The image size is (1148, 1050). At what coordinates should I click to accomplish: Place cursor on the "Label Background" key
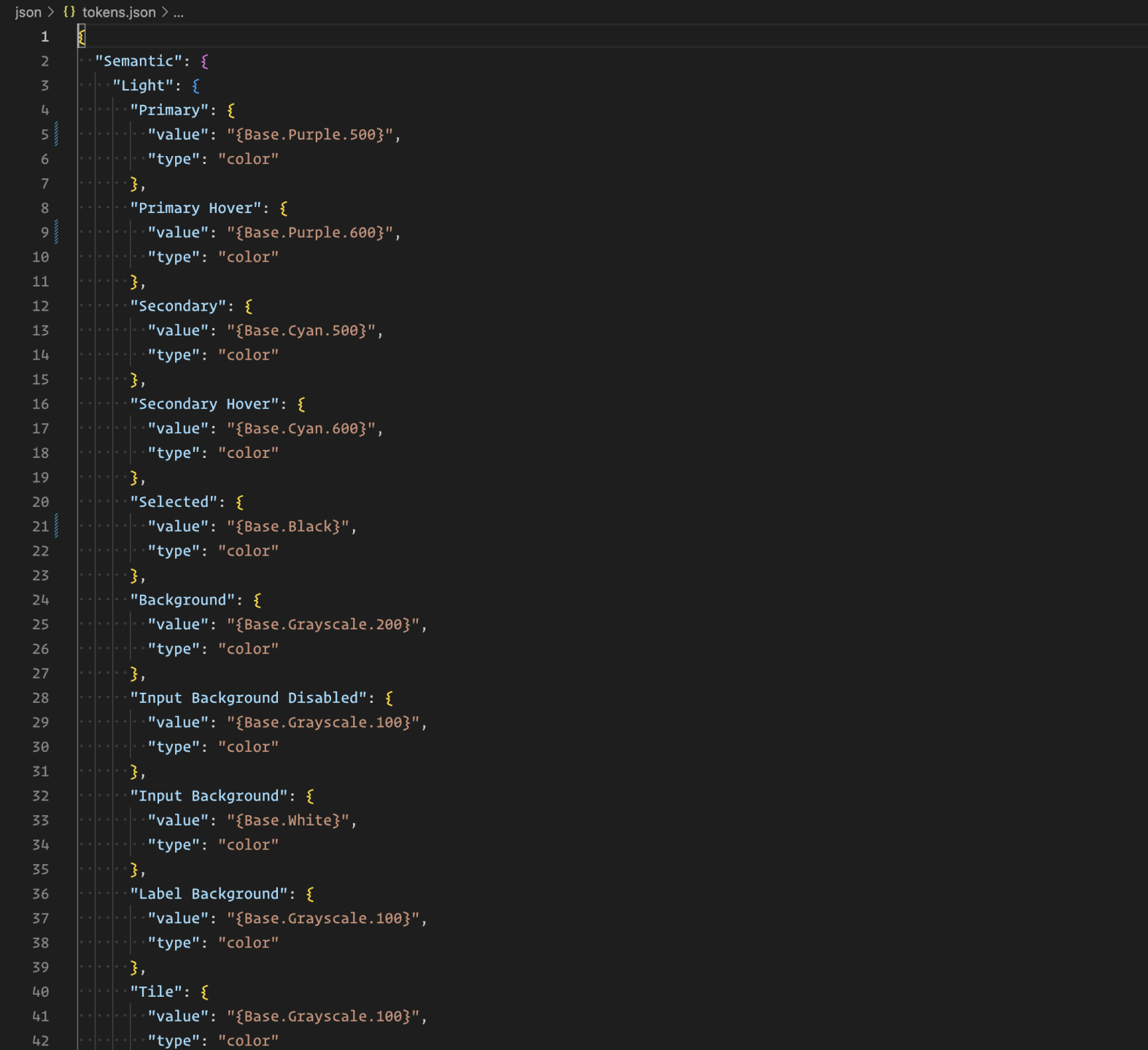click(209, 894)
